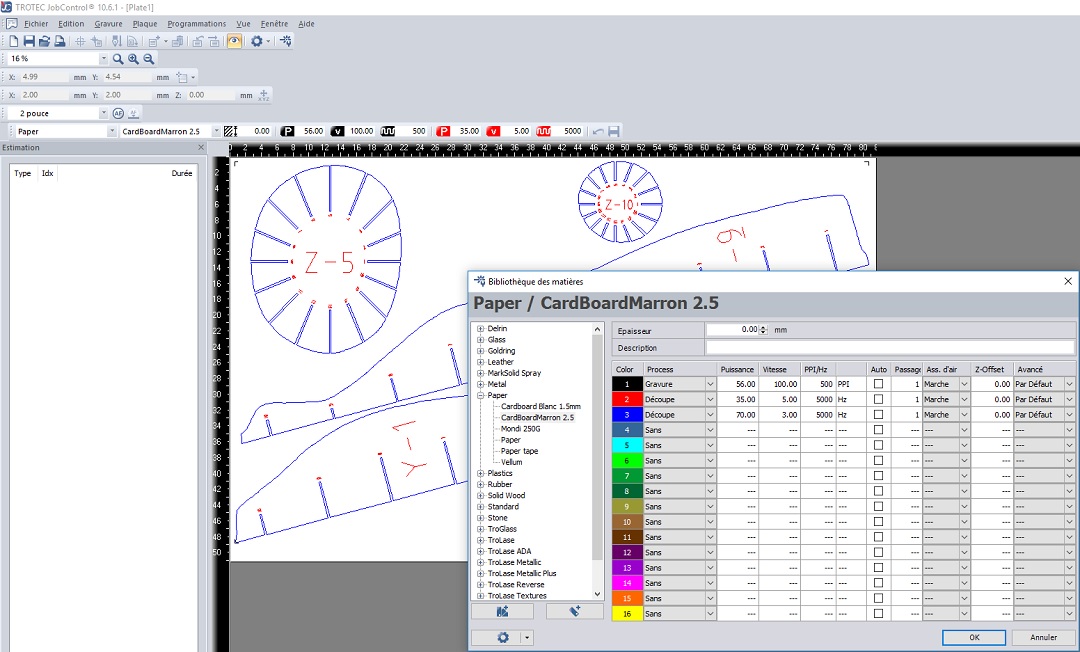Click the OK button
Screen dimensions: 1080x652
click(x=974, y=638)
